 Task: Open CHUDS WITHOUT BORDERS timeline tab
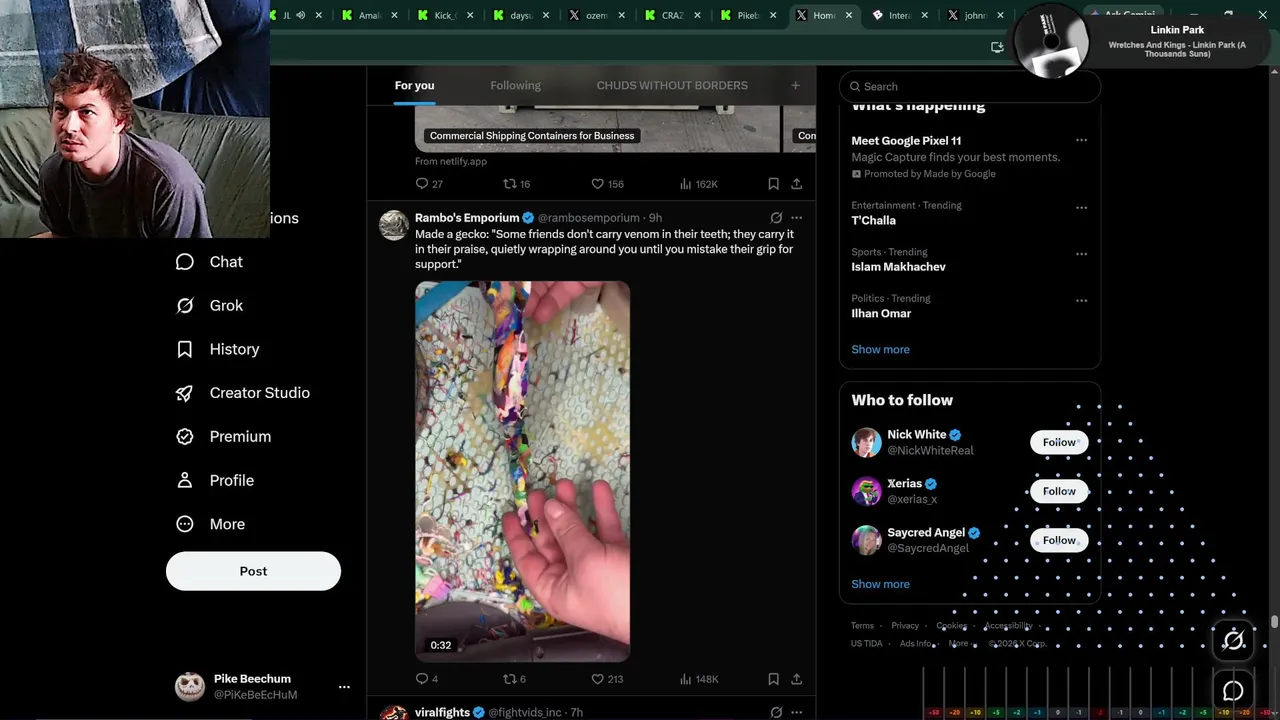coord(672,85)
